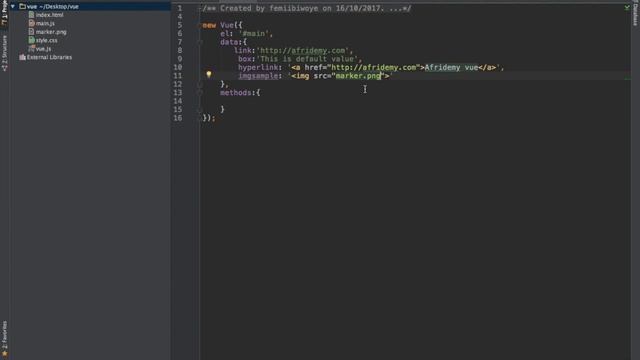Click the main.js file icon
Viewport: 640px width, 360px height.
pyautogui.click(x=31, y=23)
